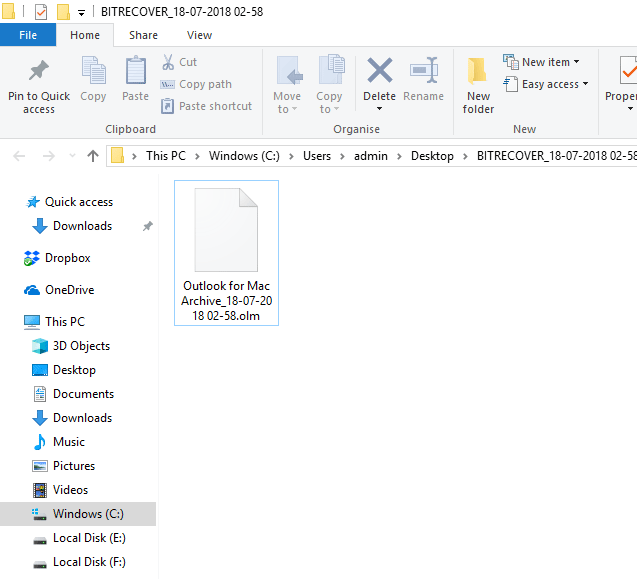Open the quick access toolbar customize arrow
637x579 pixels.
tap(81, 13)
